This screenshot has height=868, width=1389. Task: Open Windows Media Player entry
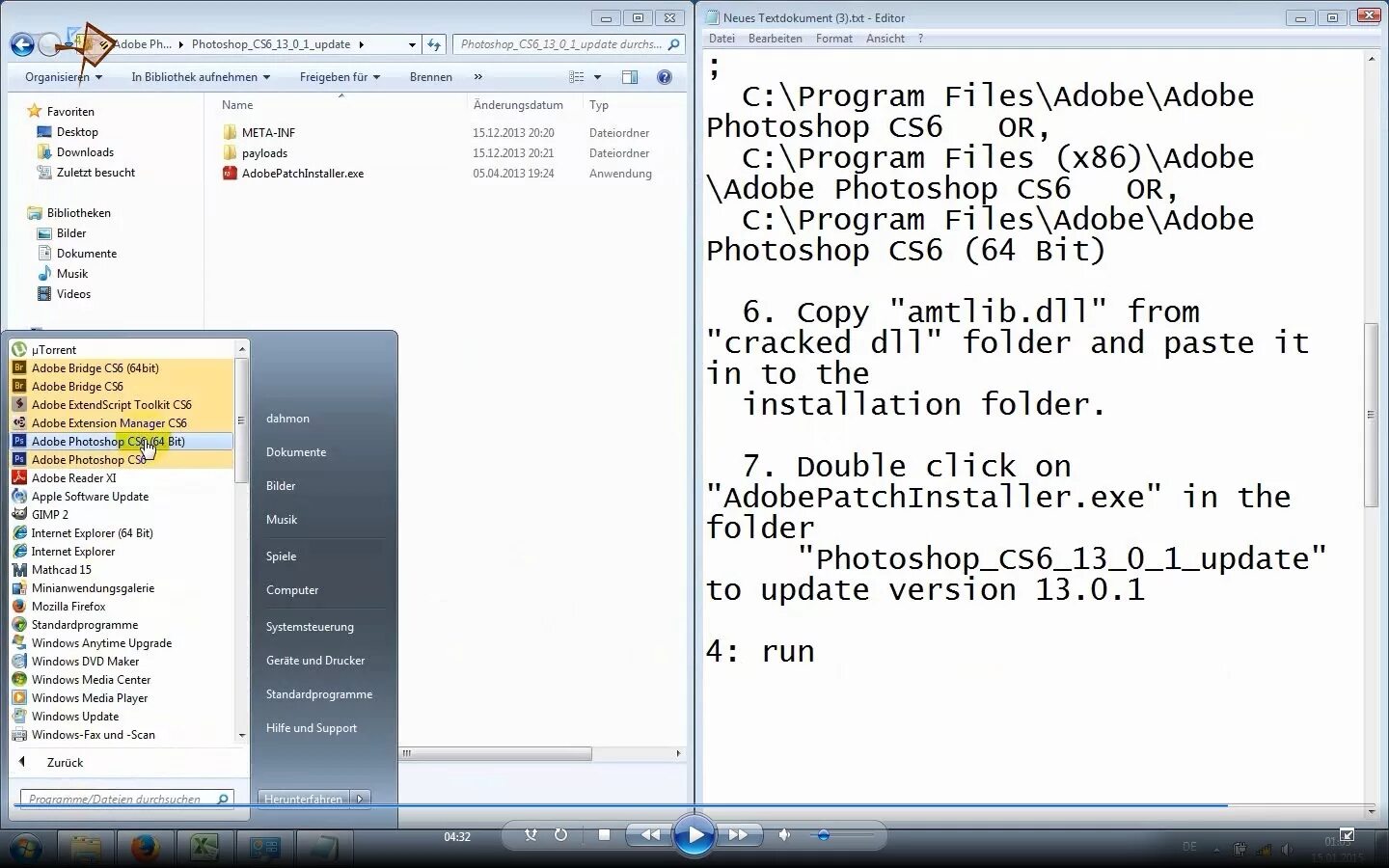[122, 698]
